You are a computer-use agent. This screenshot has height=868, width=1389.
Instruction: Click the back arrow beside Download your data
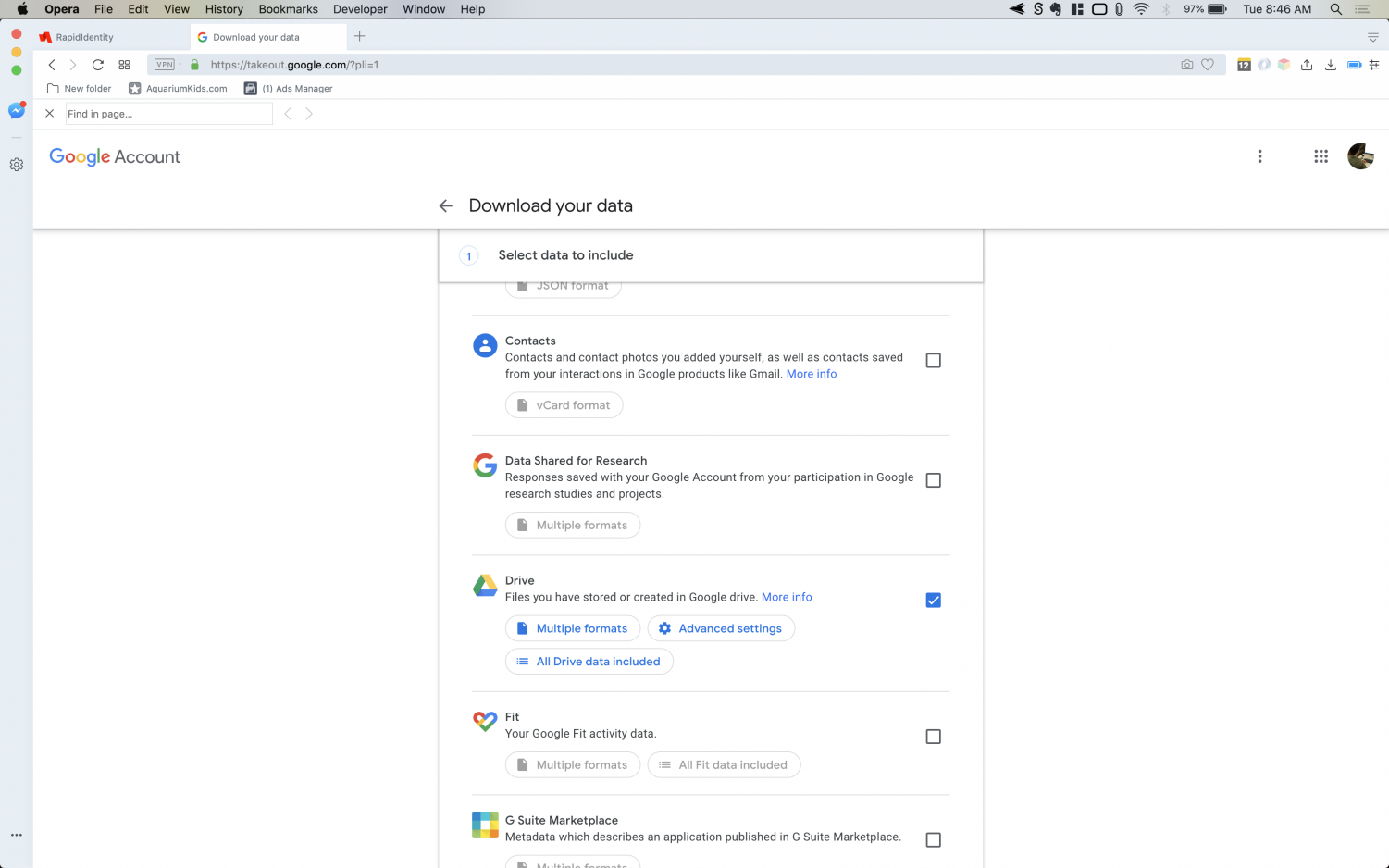(446, 206)
